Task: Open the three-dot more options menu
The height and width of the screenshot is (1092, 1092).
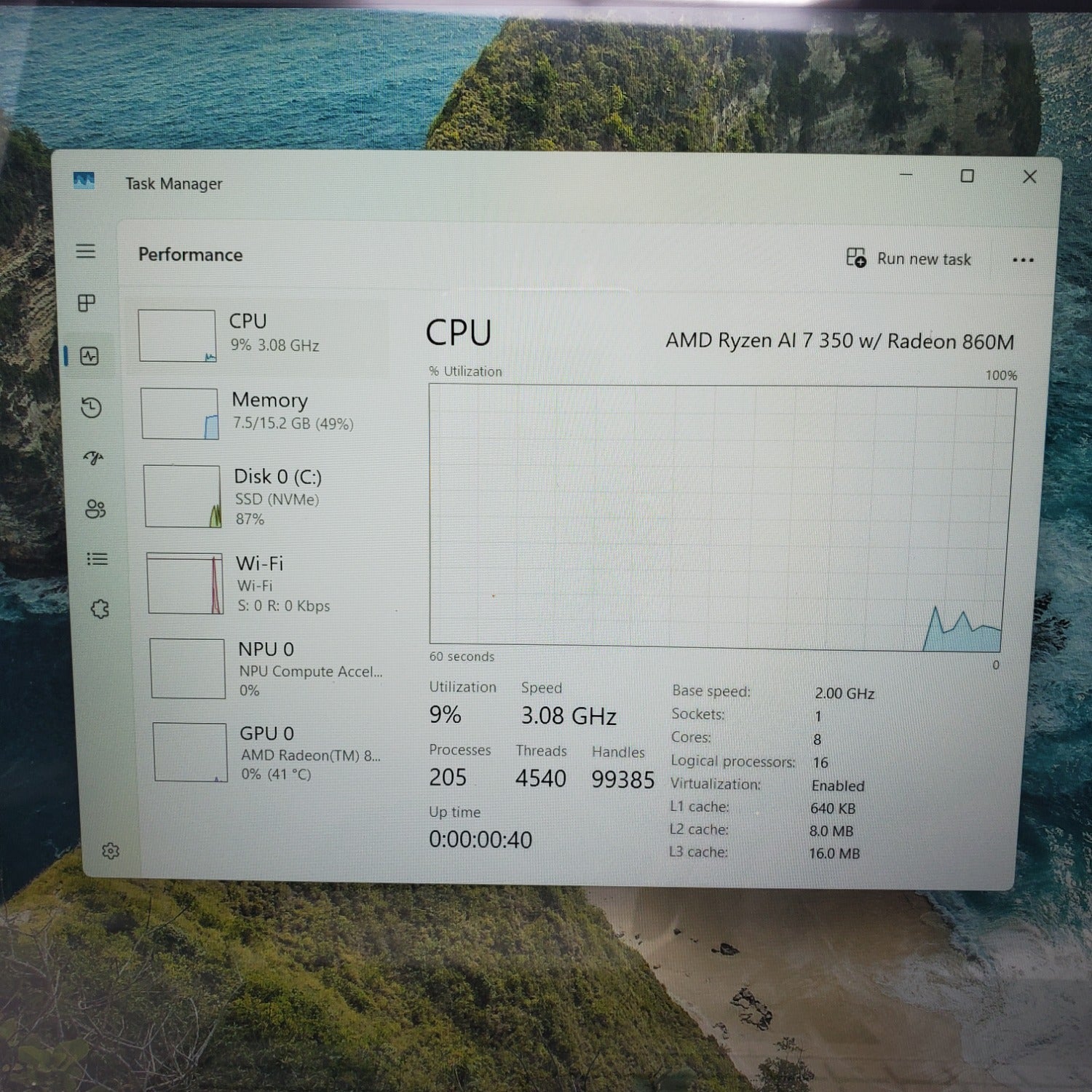Action: [x=1023, y=260]
